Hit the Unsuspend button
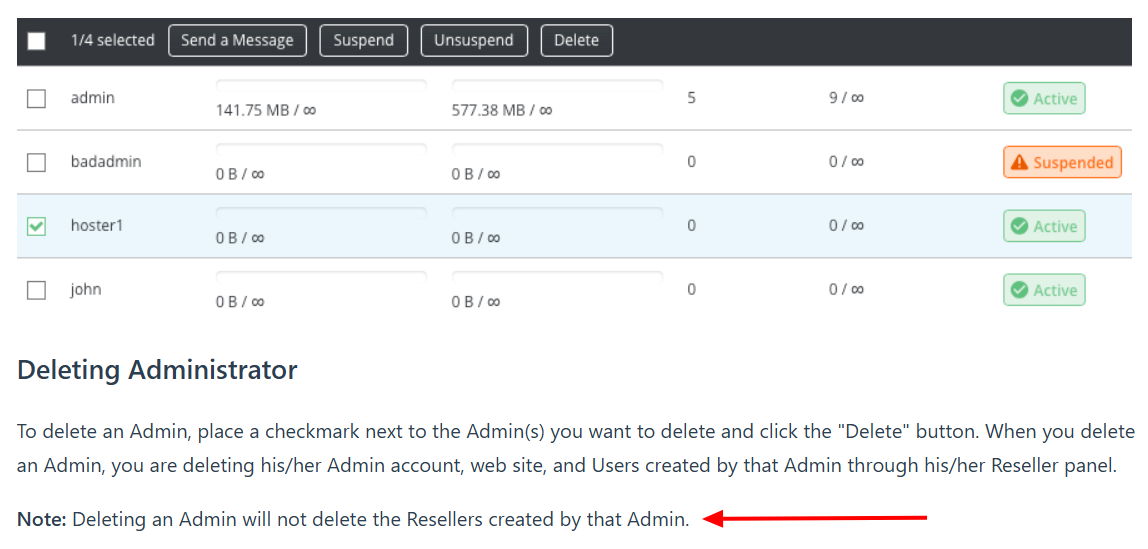The height and width of the screenshot is (549, 1148). (x=474, y=41)
